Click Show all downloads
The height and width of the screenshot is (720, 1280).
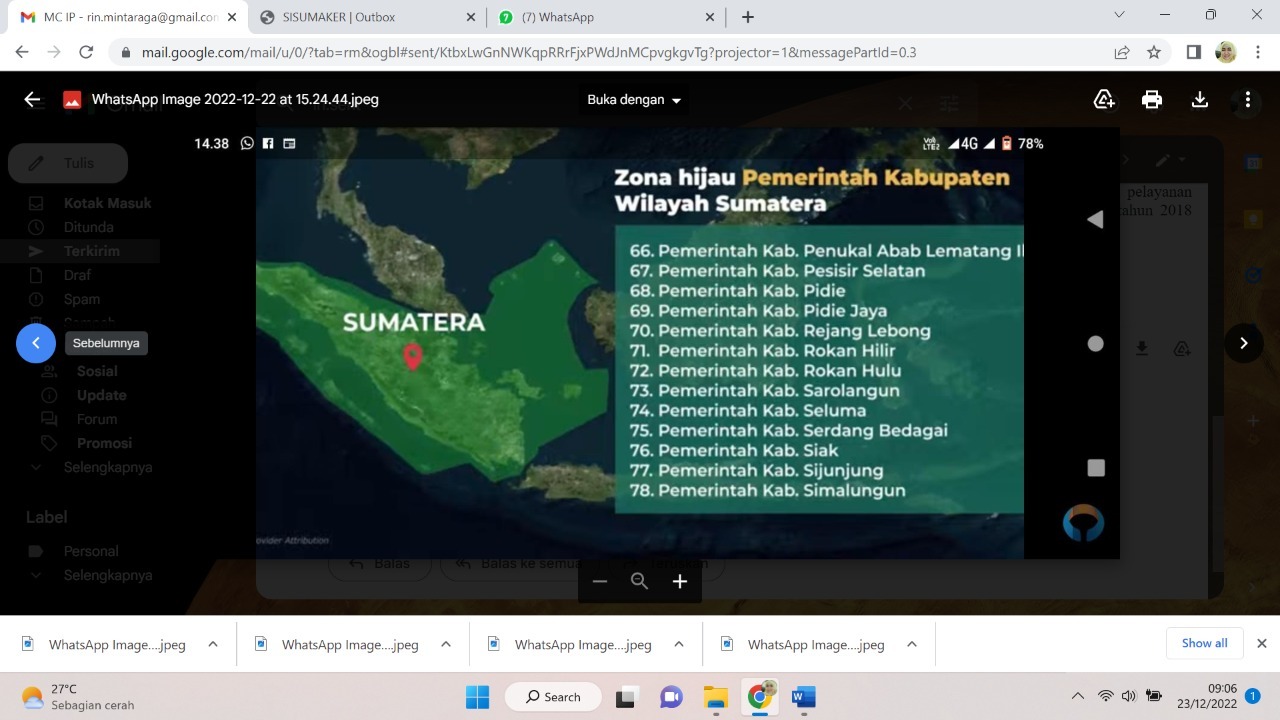(1204, 643)
